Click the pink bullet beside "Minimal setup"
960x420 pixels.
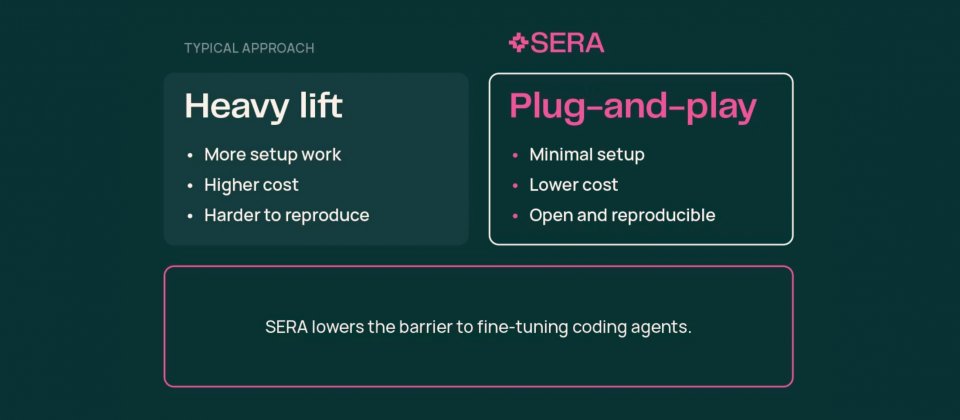pos(515,156)
